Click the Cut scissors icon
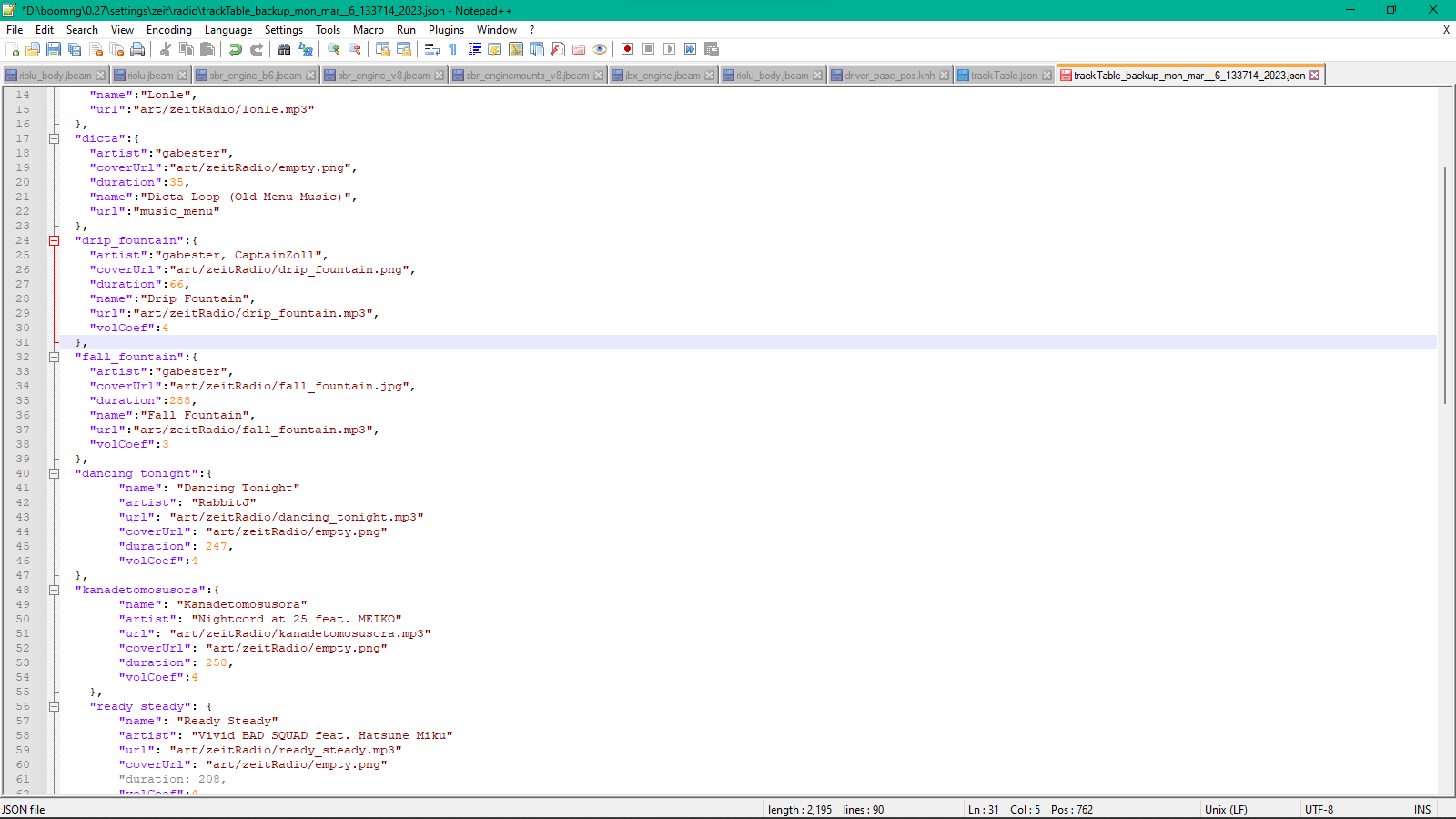The image size is (1456, 819). click(x=165, y=49)
